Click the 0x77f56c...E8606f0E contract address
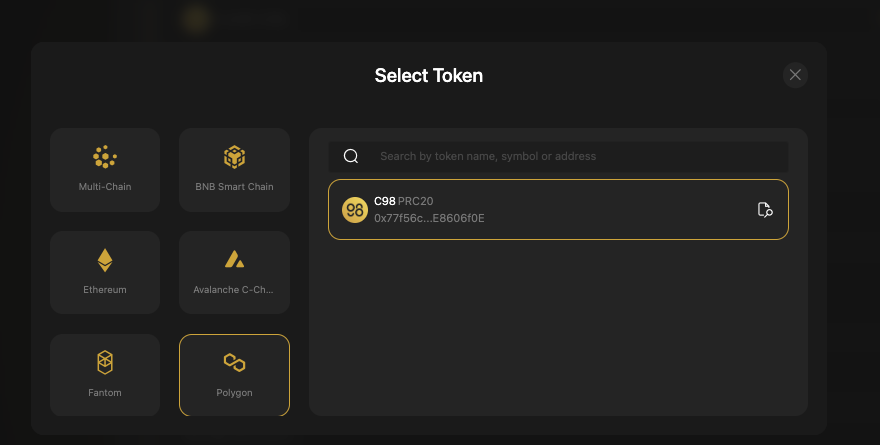Screen dimensions: 880x445 (x=429, y=218)
